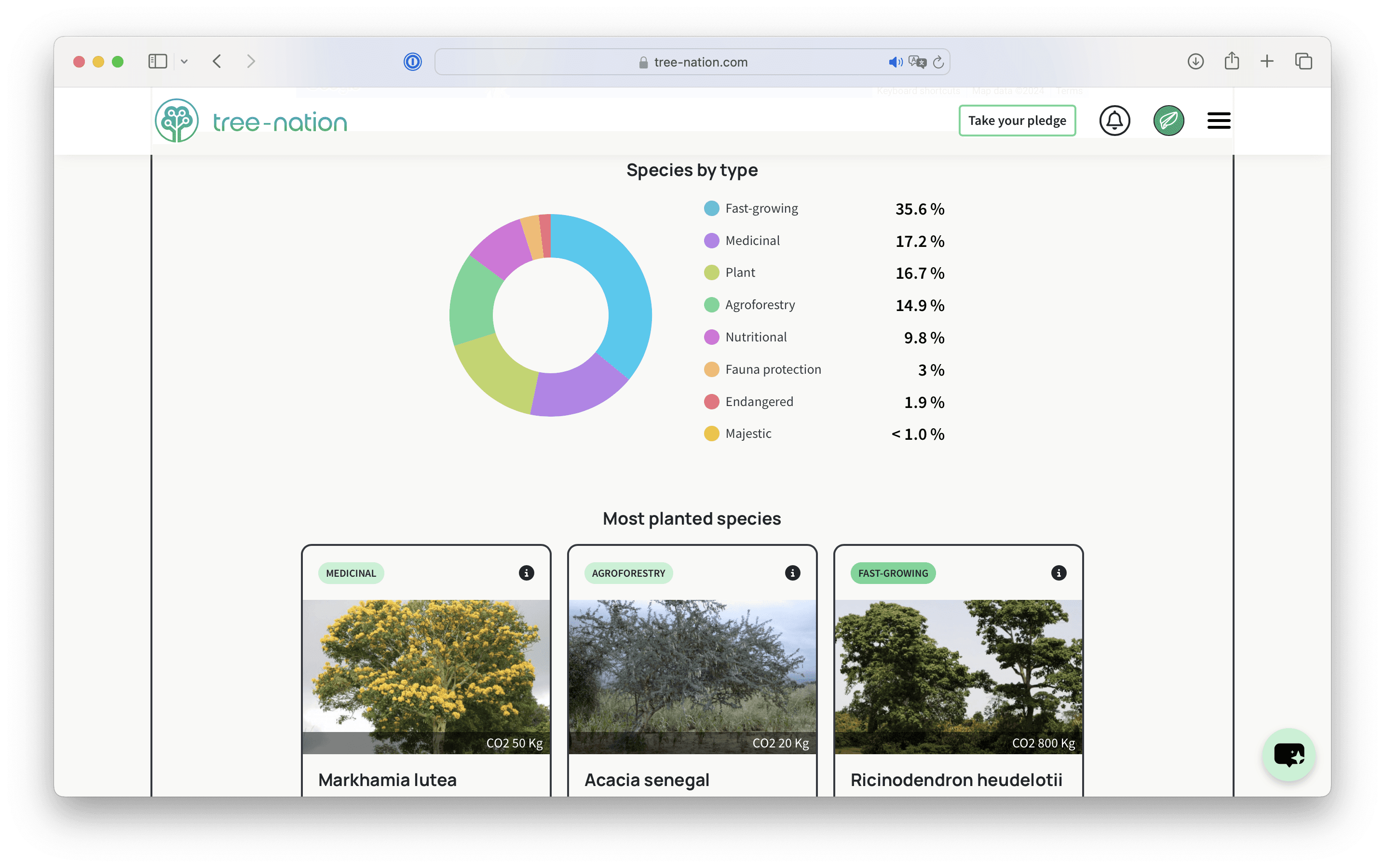Click the AGROFORESTRY tag on Acacia card

628,573
